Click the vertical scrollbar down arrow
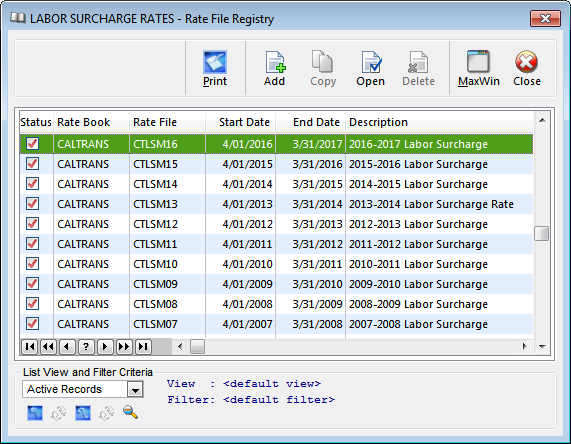 (542, 346)
